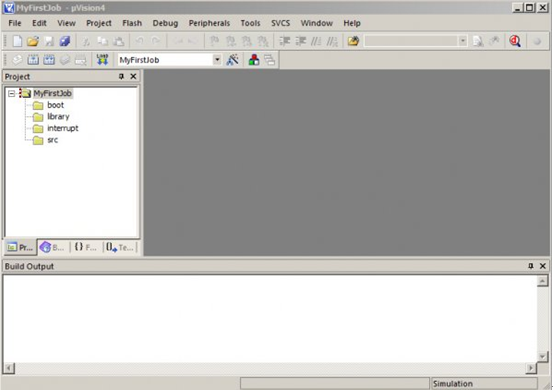The height and width of the screenshot is (390, 553).
Task: Open the Debug menu
Action: [165, 23]
